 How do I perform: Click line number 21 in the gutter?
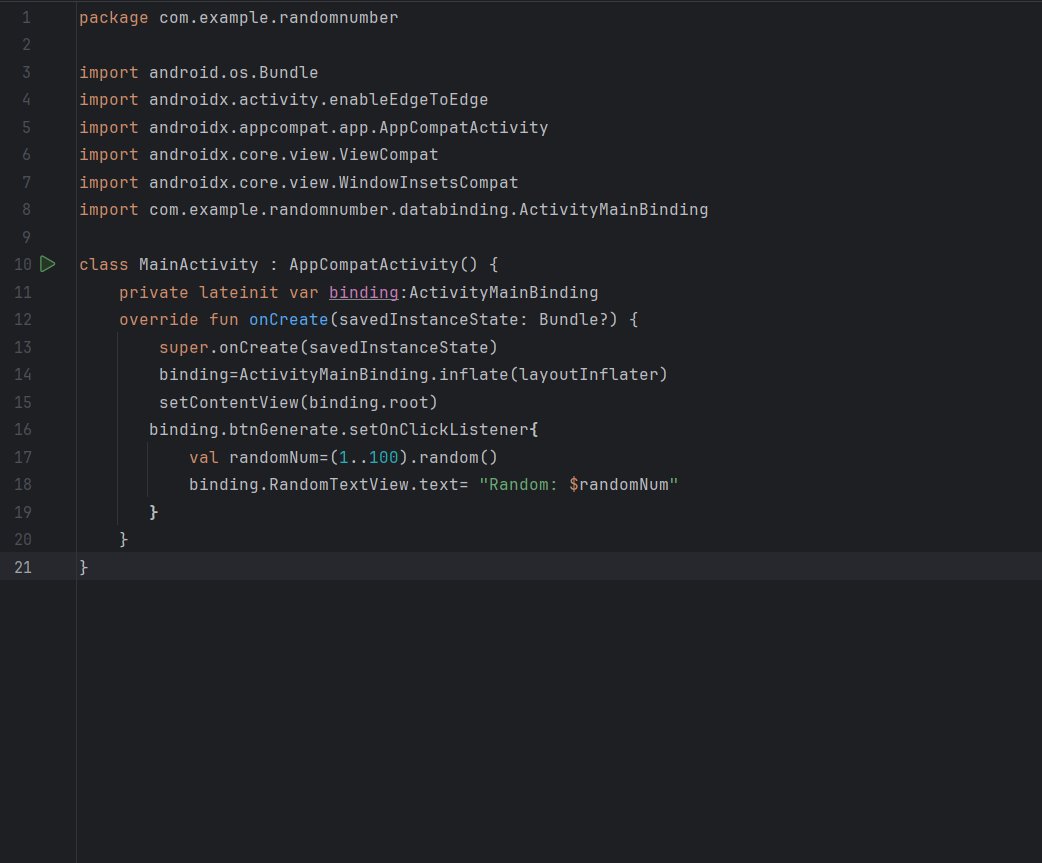[23, 567]
